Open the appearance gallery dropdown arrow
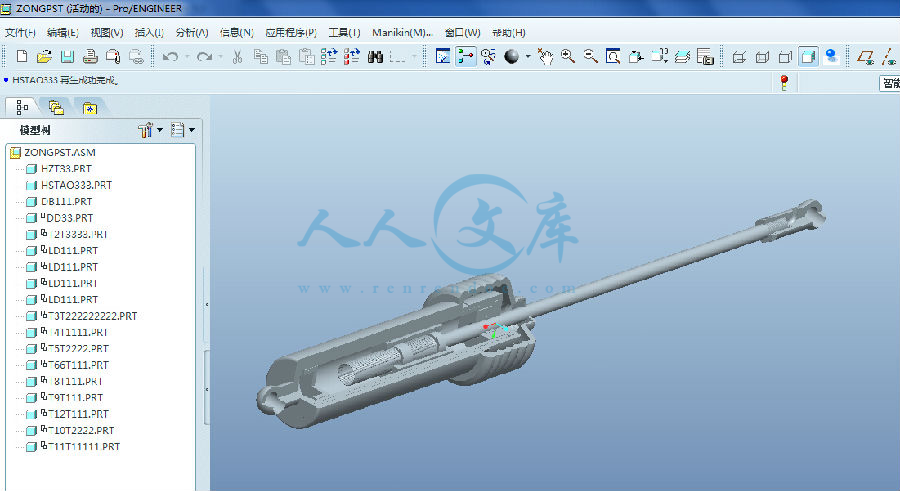The height and width of the screenshot is (491, 900). tap(527, 56)
